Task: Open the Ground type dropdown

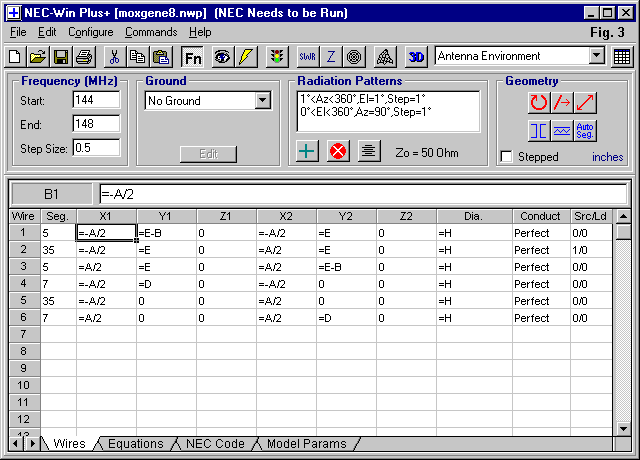Action: pos(263,100)
